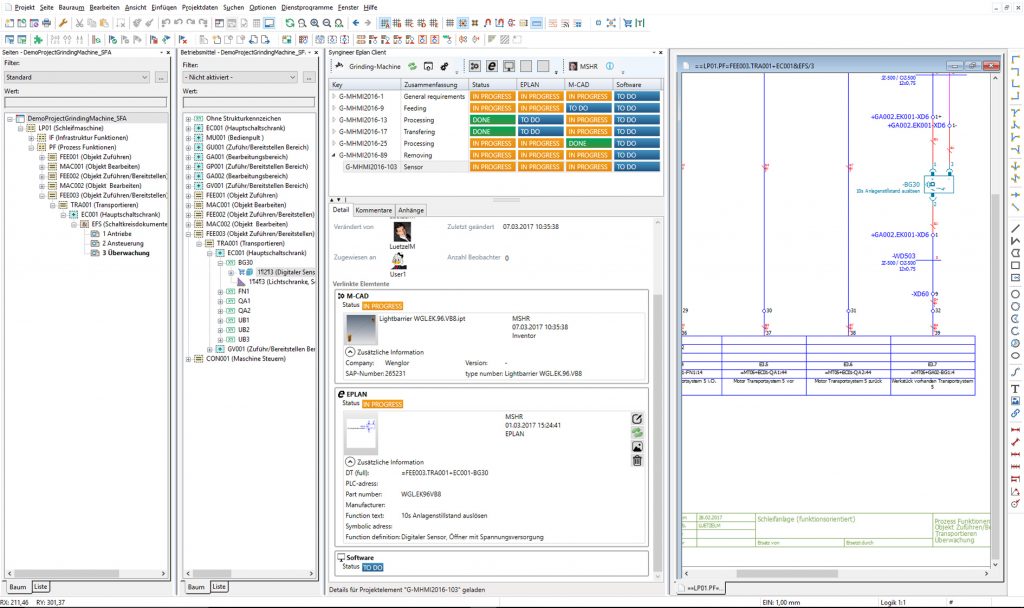Viewport: 1024px width, 608px height.
Task: Collapse 'Zusätzliche Information' under M-CAD
Action: (349, 352)
